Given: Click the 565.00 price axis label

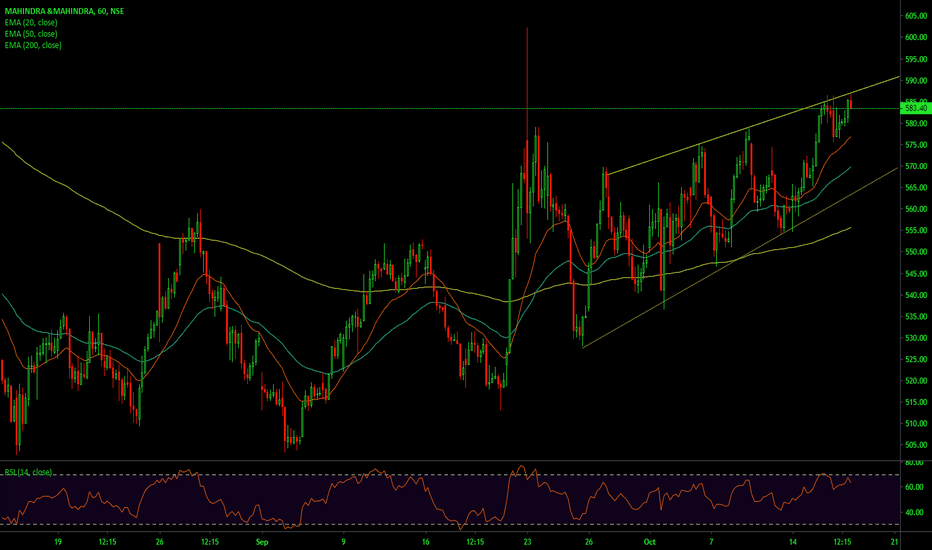Looking at the screenshot, I should 916,188.
